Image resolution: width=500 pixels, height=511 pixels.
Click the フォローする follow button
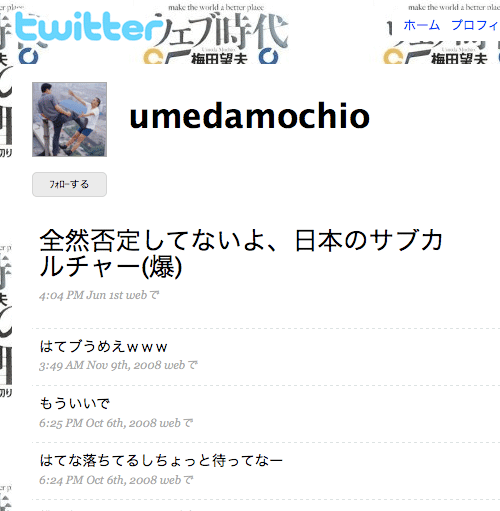(x=69, y=184)
